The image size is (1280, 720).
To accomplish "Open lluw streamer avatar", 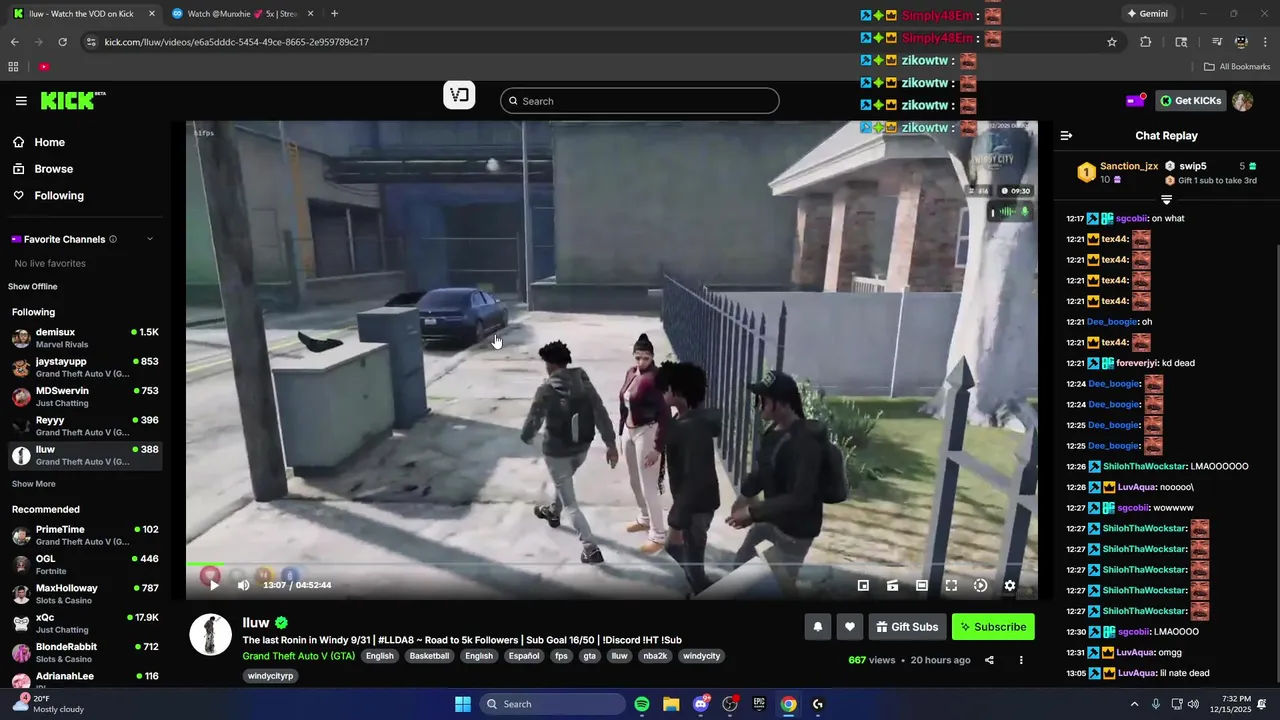I will coord(211,635).
